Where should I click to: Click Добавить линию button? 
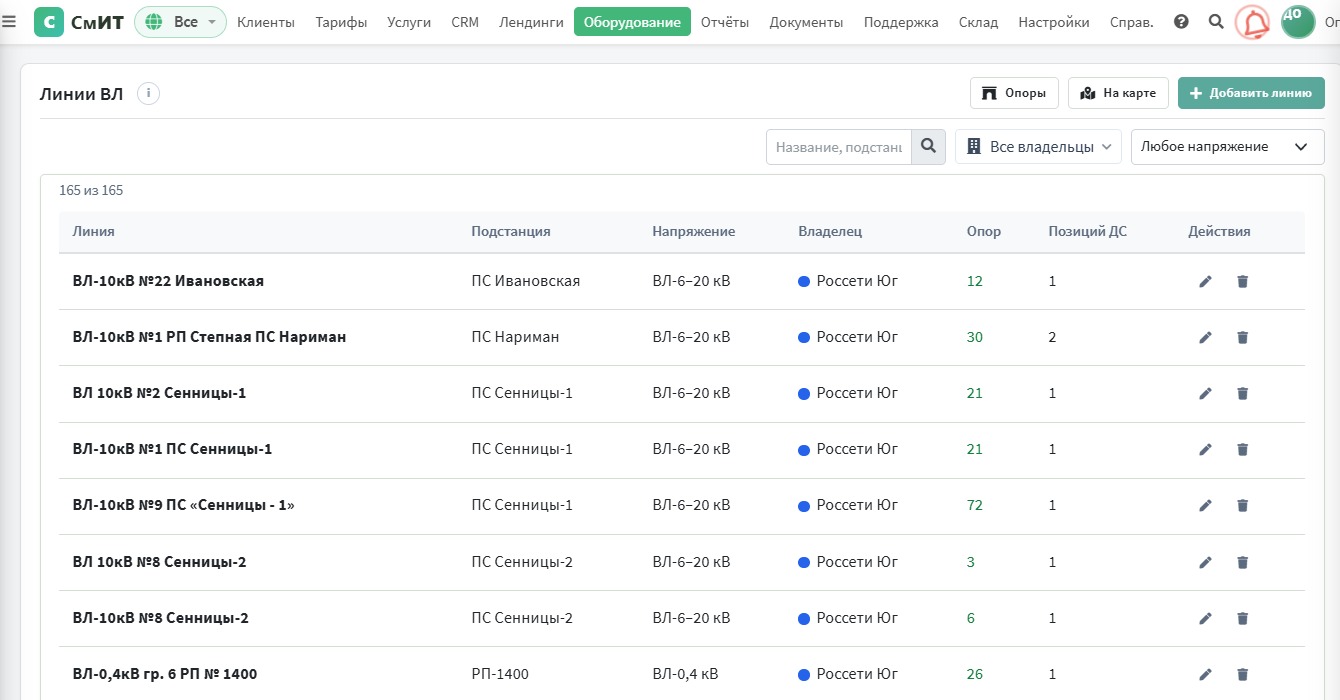click(1251, 93)
